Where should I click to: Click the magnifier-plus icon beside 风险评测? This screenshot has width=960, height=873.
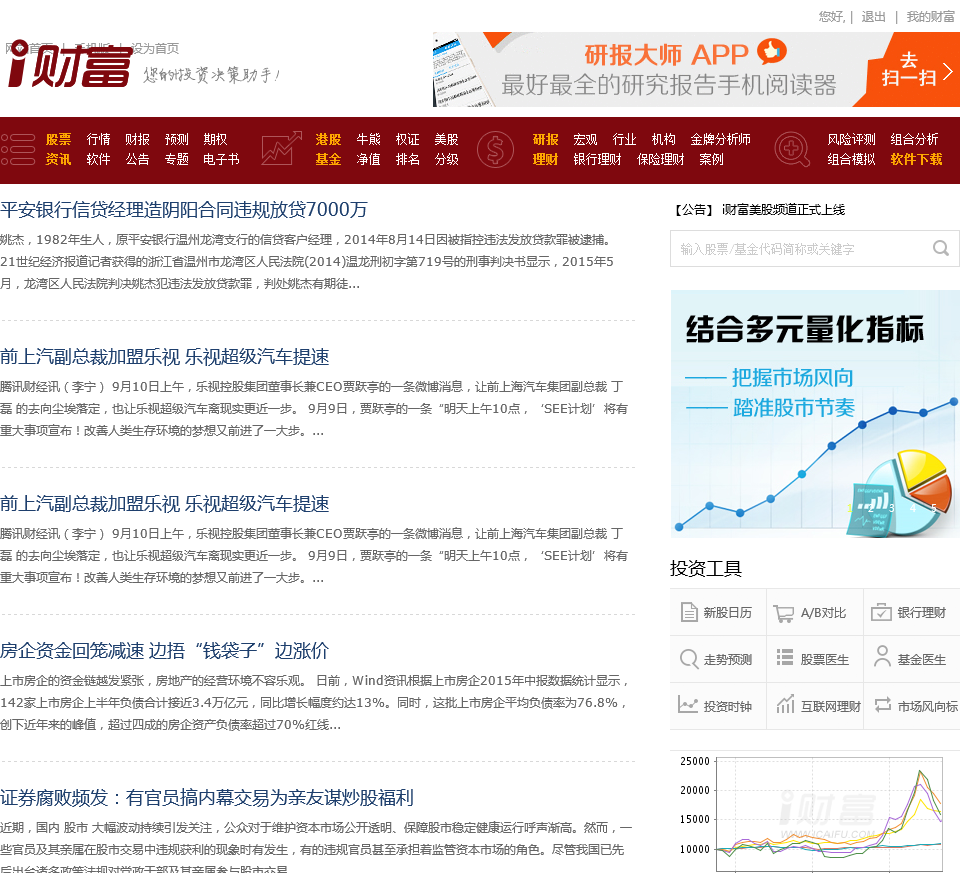792,149
